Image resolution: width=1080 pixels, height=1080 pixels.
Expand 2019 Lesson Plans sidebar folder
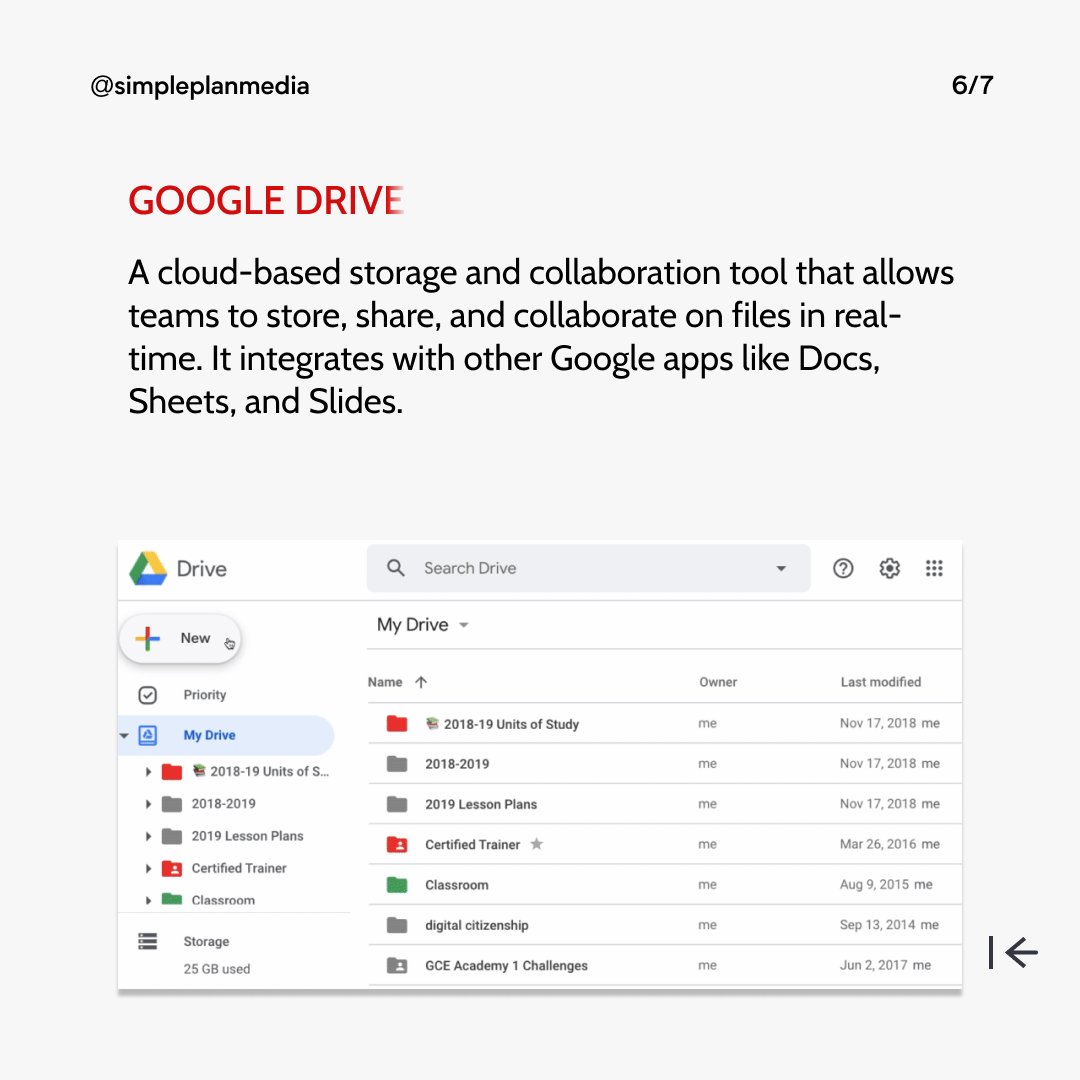click(148, 836)
